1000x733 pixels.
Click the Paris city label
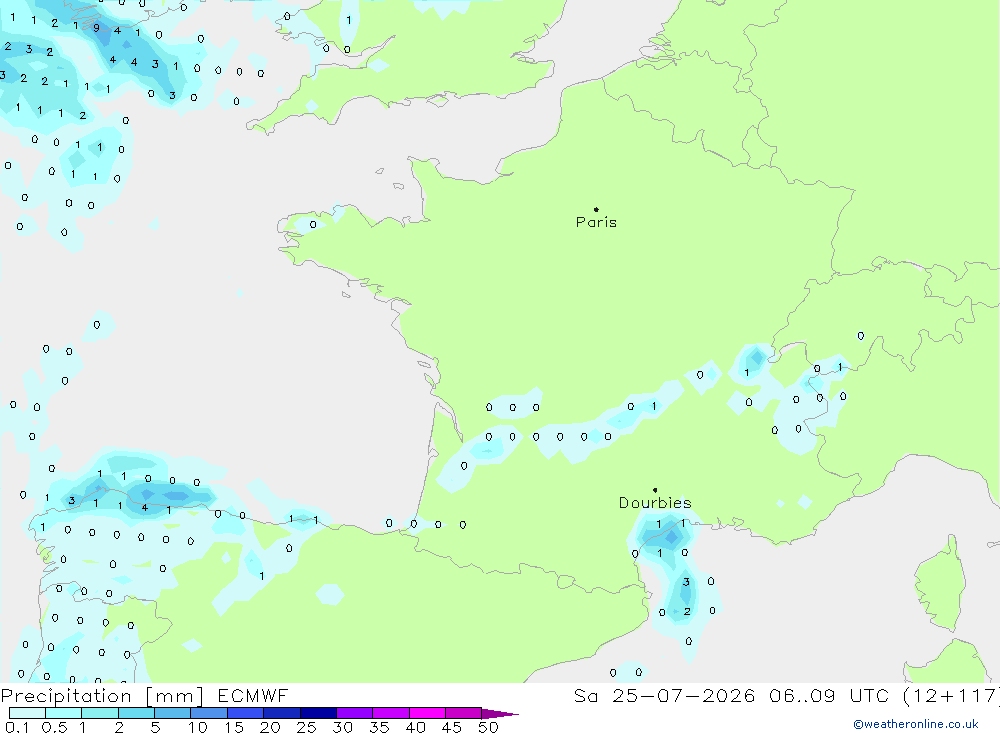click(x=596, y=222)
